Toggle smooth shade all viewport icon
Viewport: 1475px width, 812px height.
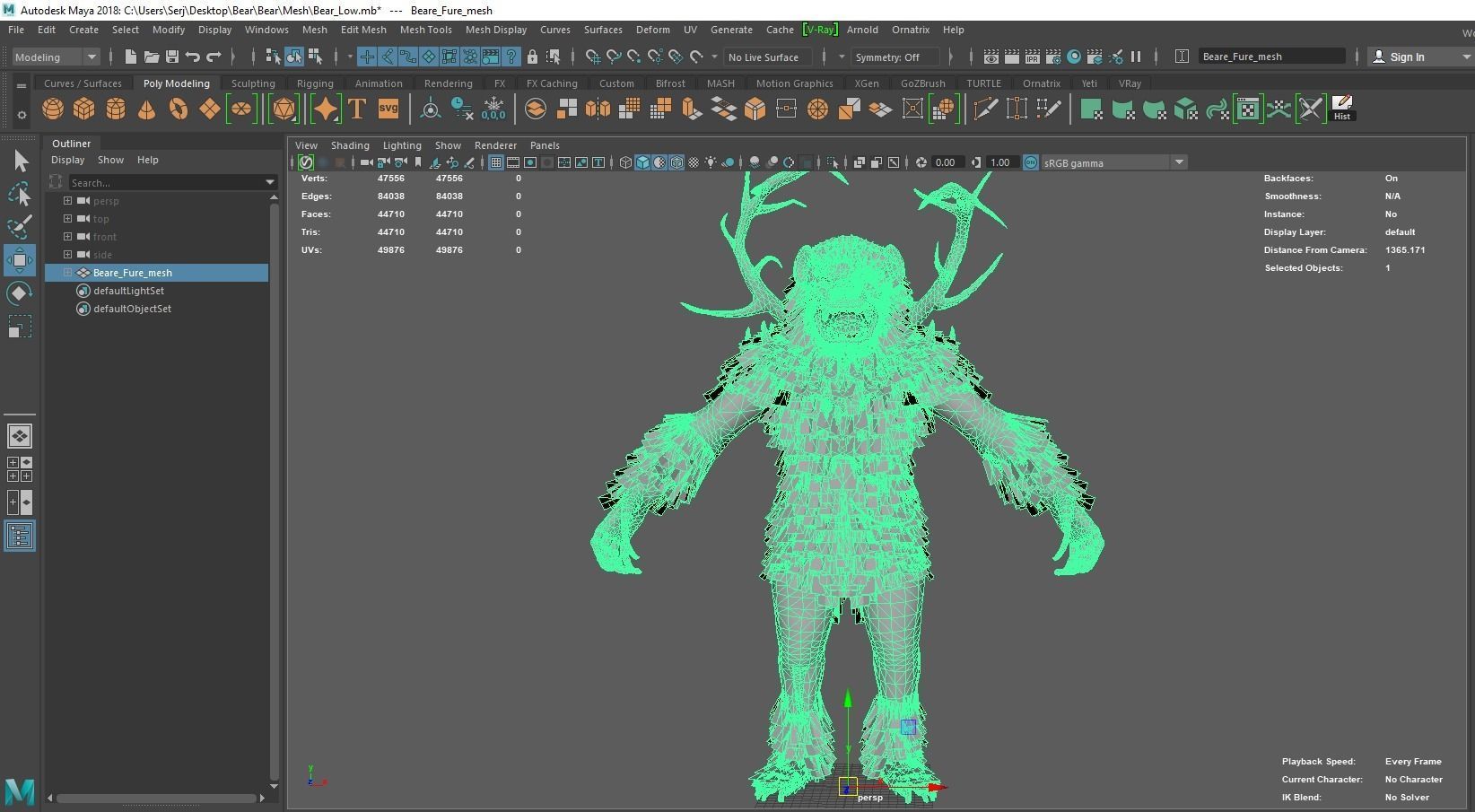coord(643,162)
